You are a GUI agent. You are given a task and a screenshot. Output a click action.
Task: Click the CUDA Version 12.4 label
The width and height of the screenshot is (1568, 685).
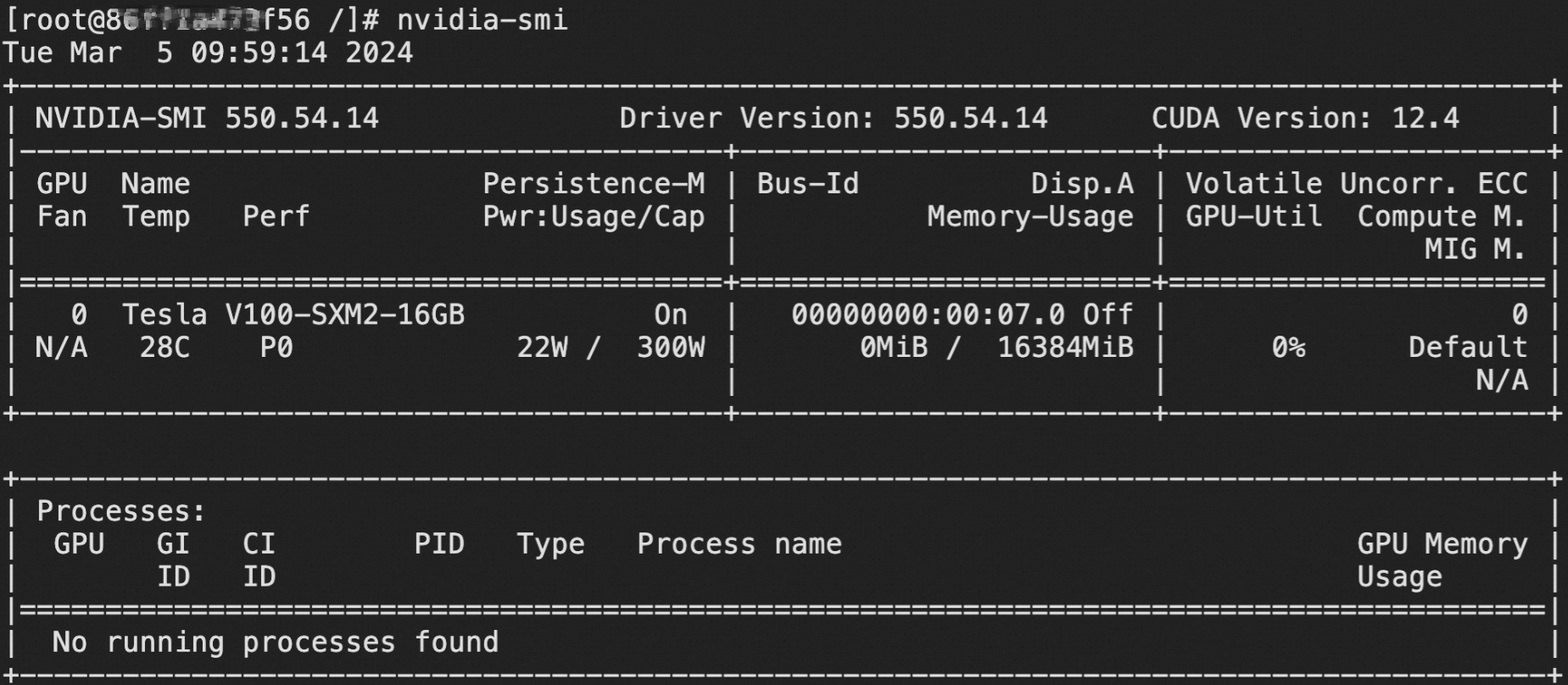(1305, 118)
